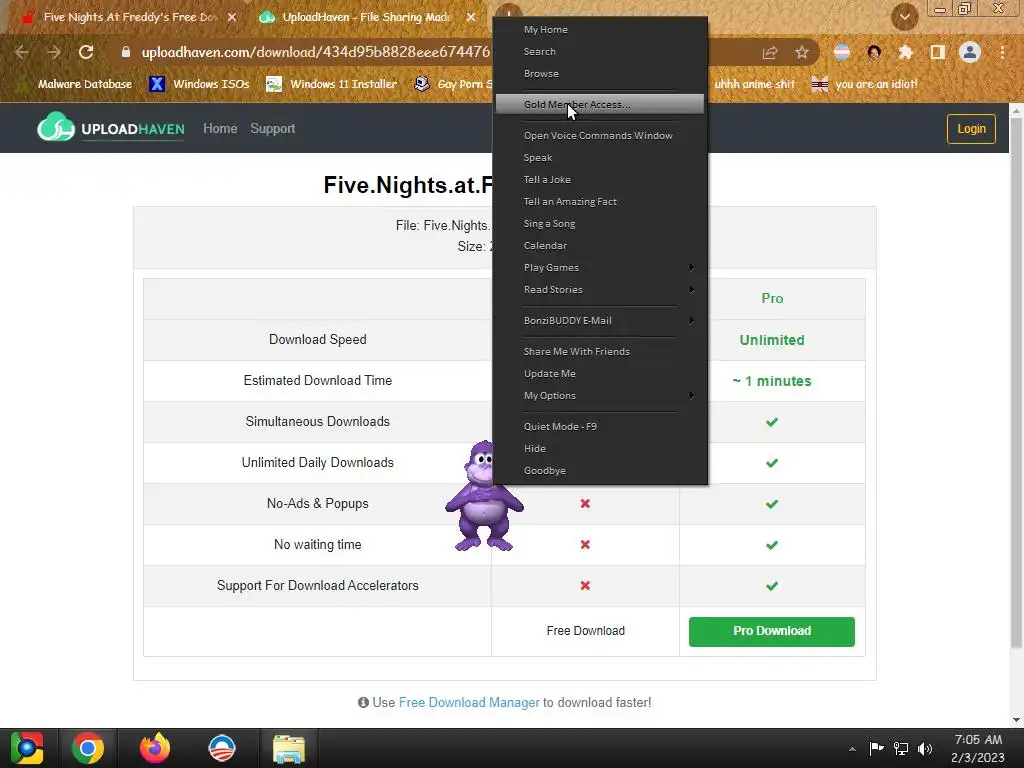The image size is (1024, 768).
Task: Open the share page icon in address bar
Action: pyautogui.click(x=770, y=52)
